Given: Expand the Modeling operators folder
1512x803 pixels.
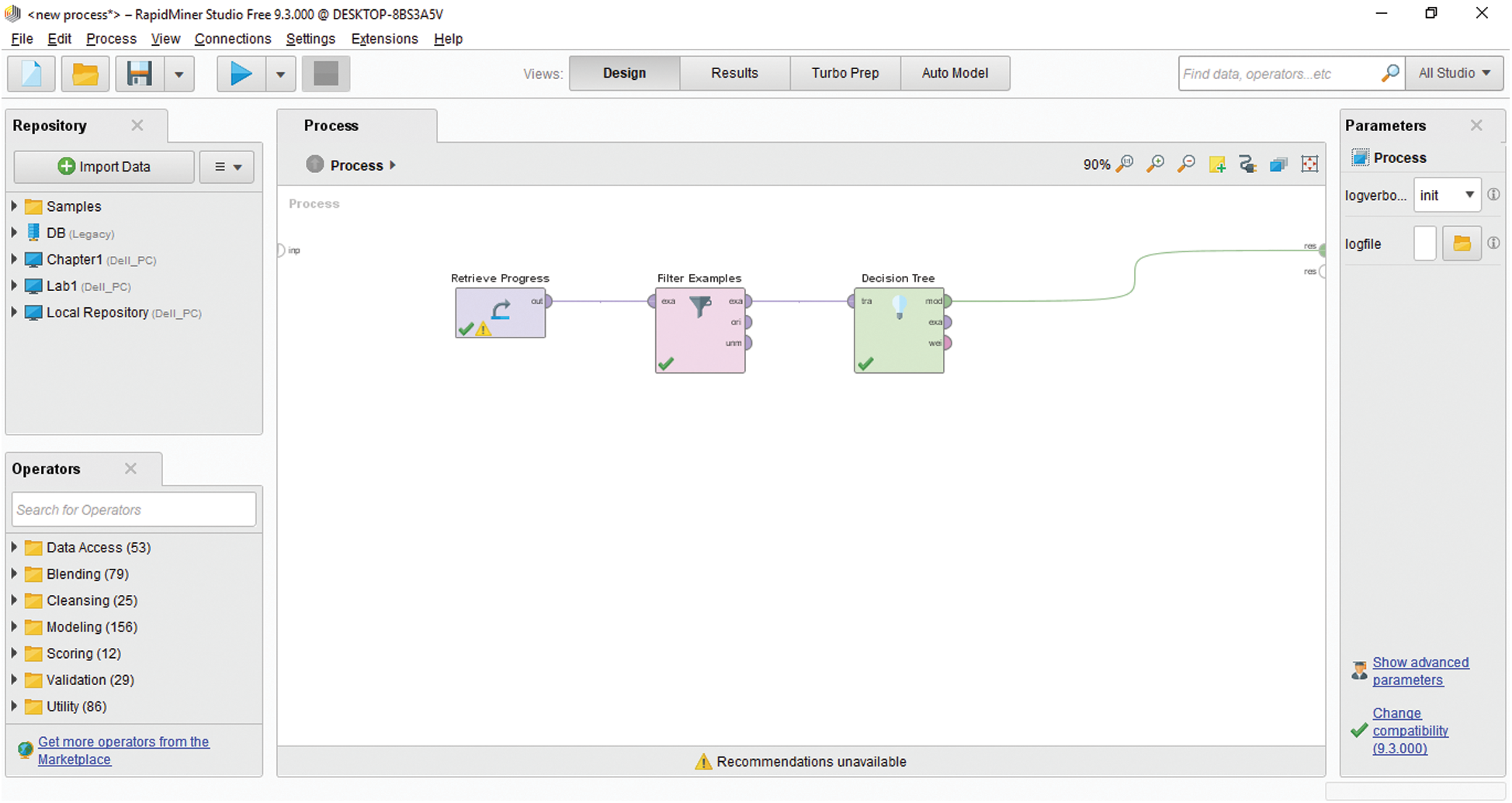Looking at the screenshot, I should [x=14, y=627].
